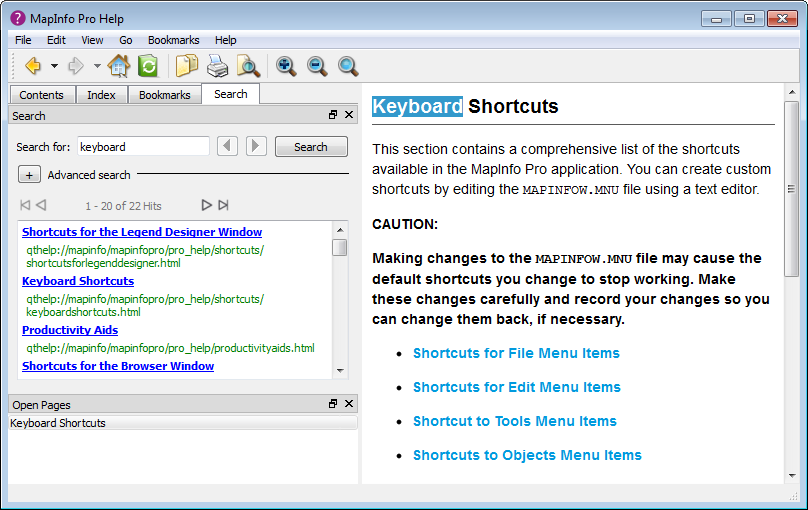Go to first page of hits

click(25, 205)
